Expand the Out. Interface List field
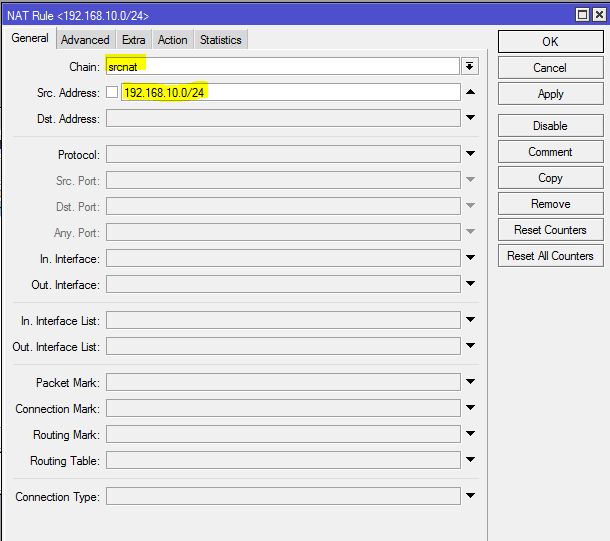 [x=470, y=345]
